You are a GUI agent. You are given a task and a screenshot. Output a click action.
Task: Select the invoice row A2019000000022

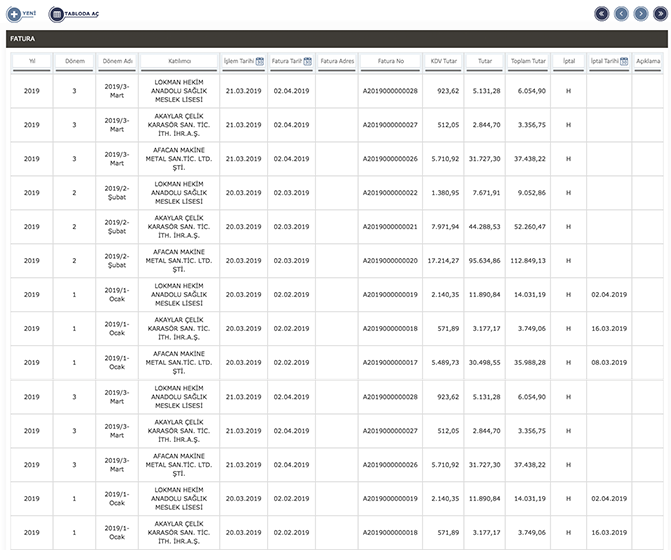390,193
